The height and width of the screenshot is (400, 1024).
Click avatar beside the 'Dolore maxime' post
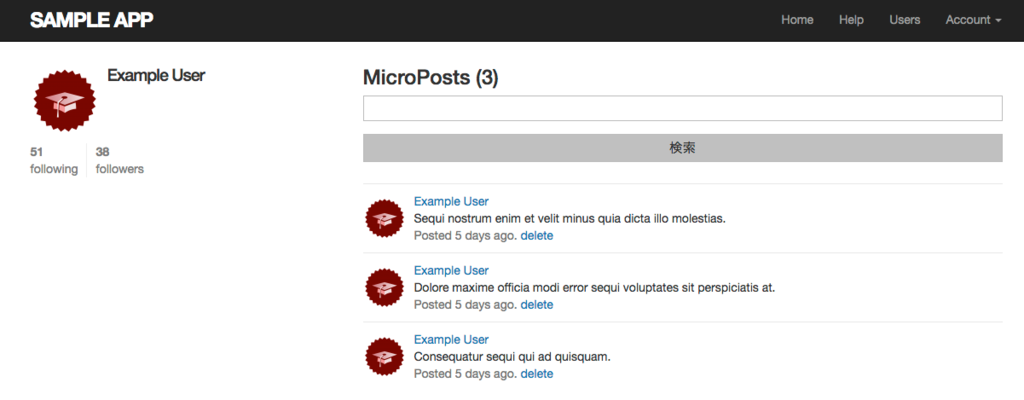384,288
